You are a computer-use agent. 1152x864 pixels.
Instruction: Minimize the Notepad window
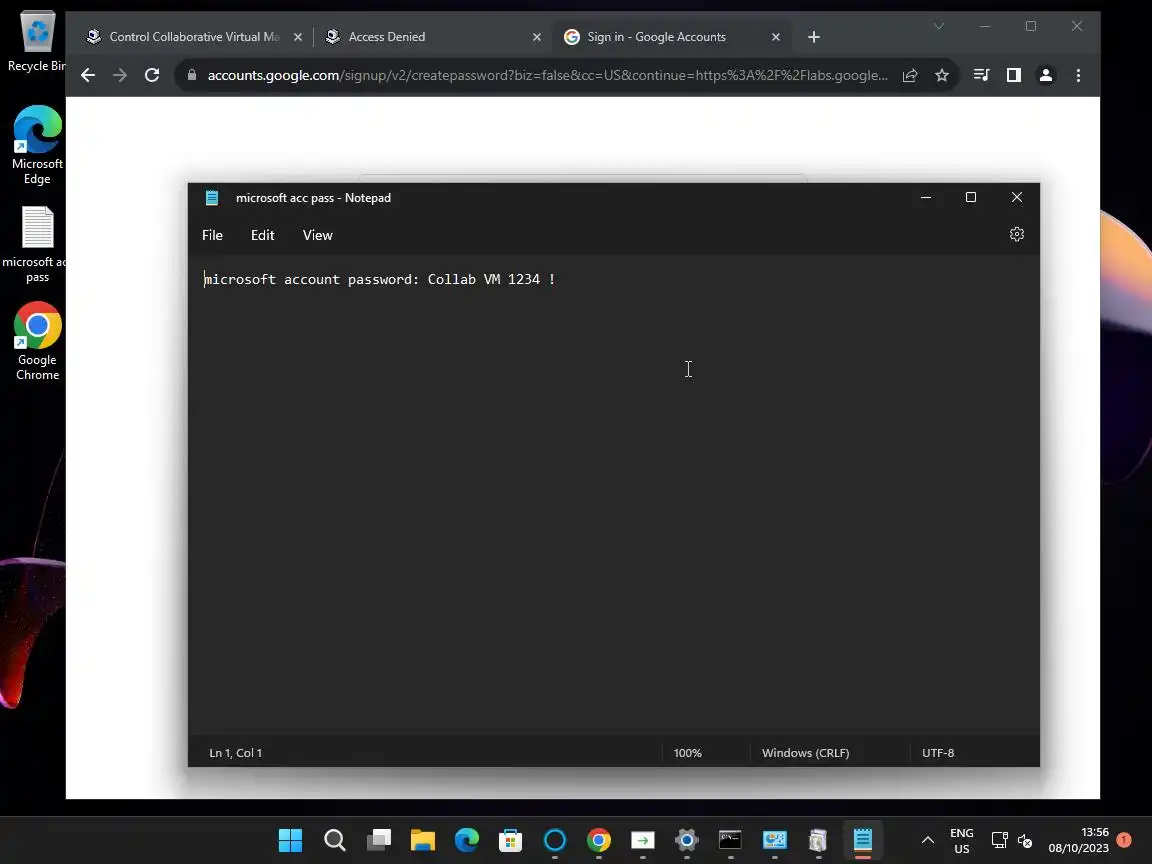(926, 197)
